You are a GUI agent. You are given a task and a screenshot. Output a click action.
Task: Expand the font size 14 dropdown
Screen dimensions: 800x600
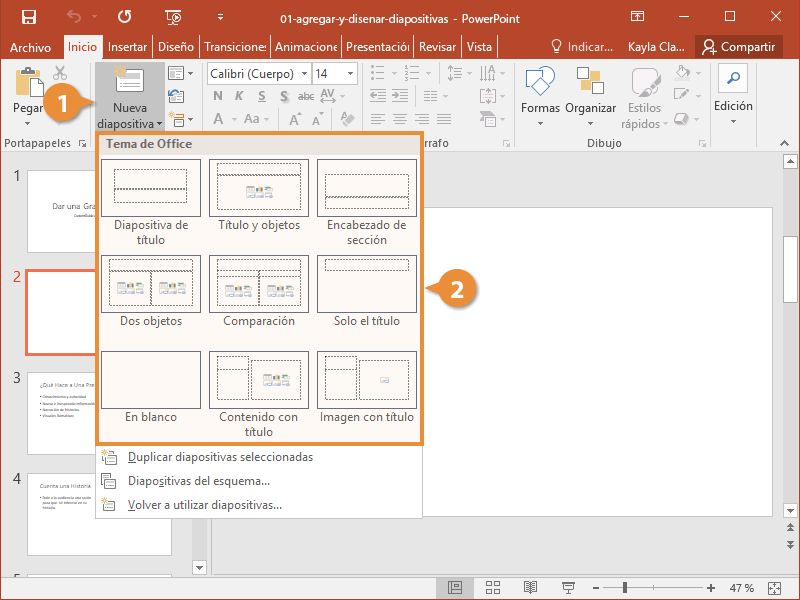click(x=349, y=74)
